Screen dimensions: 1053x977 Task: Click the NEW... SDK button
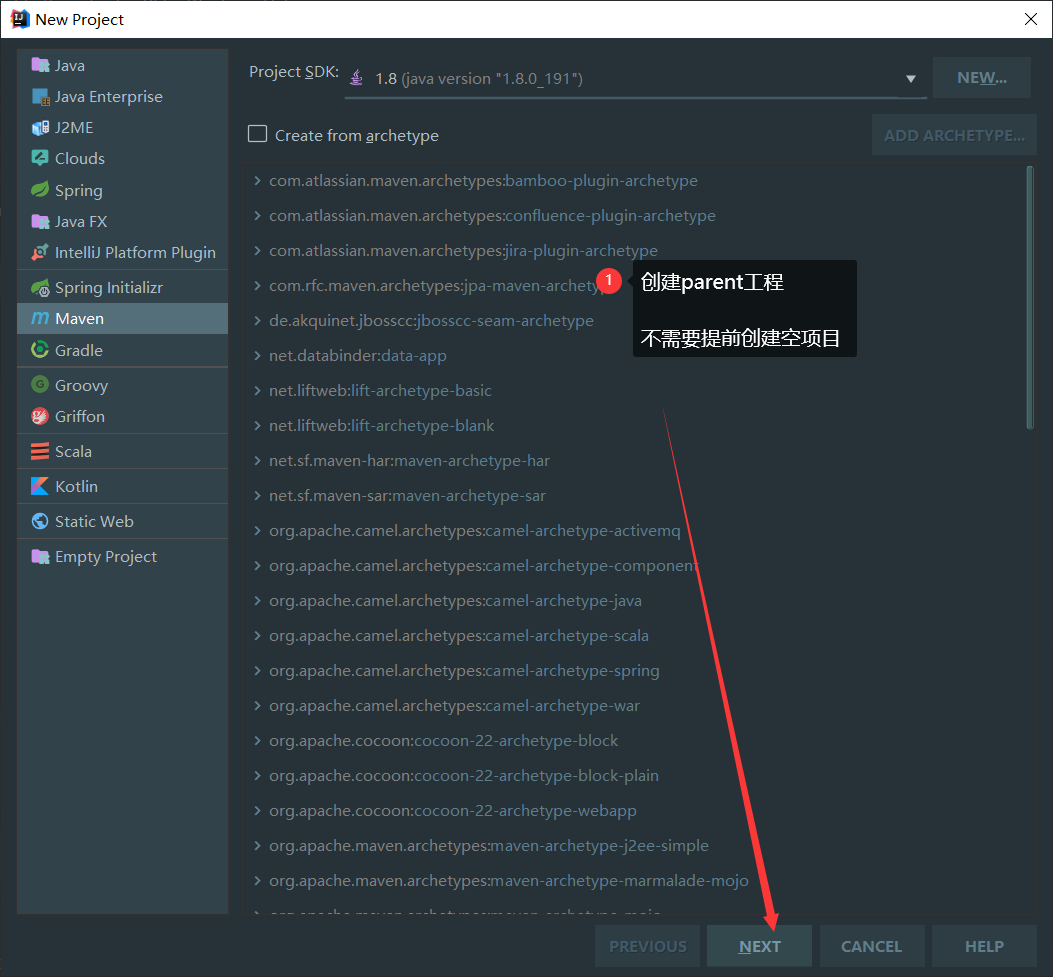pos(982,78)
